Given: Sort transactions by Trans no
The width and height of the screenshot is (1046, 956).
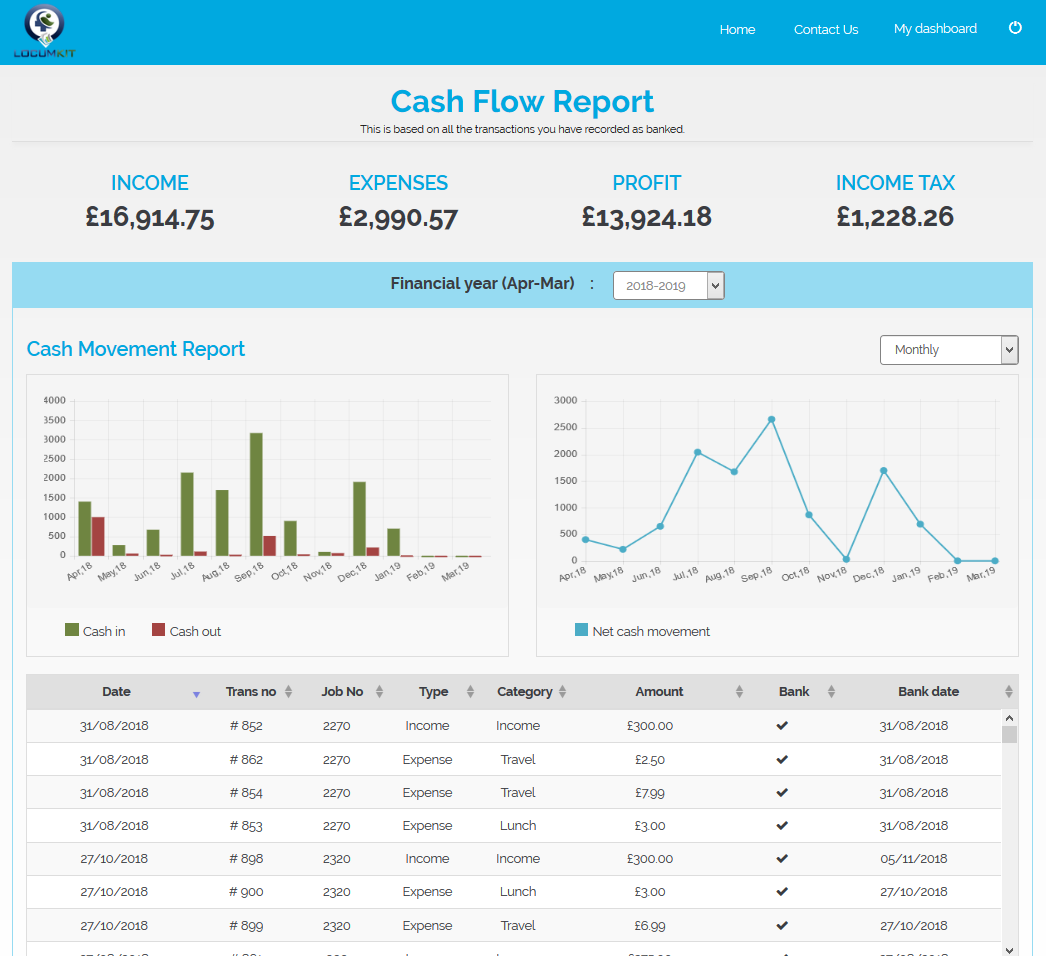Looking at the screenshot, I should tap(290, 691).
